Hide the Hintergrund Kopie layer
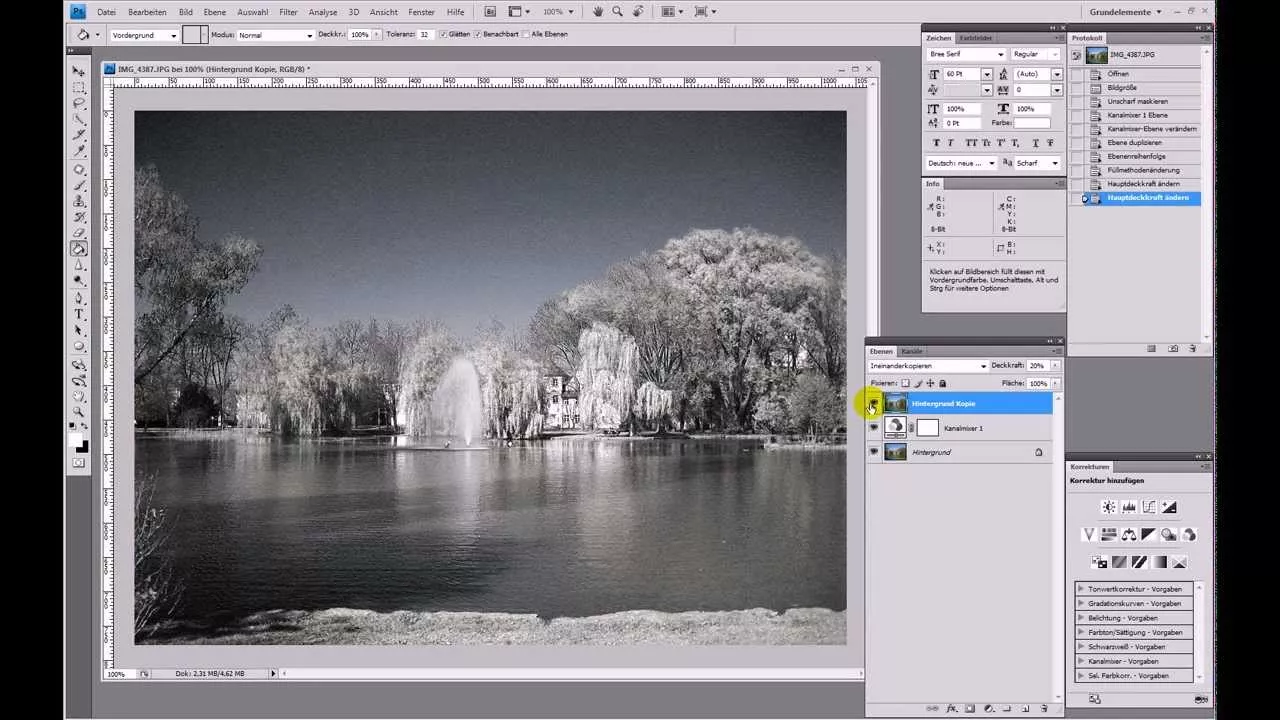This screenshot has height=720, width=1280. 873,403
